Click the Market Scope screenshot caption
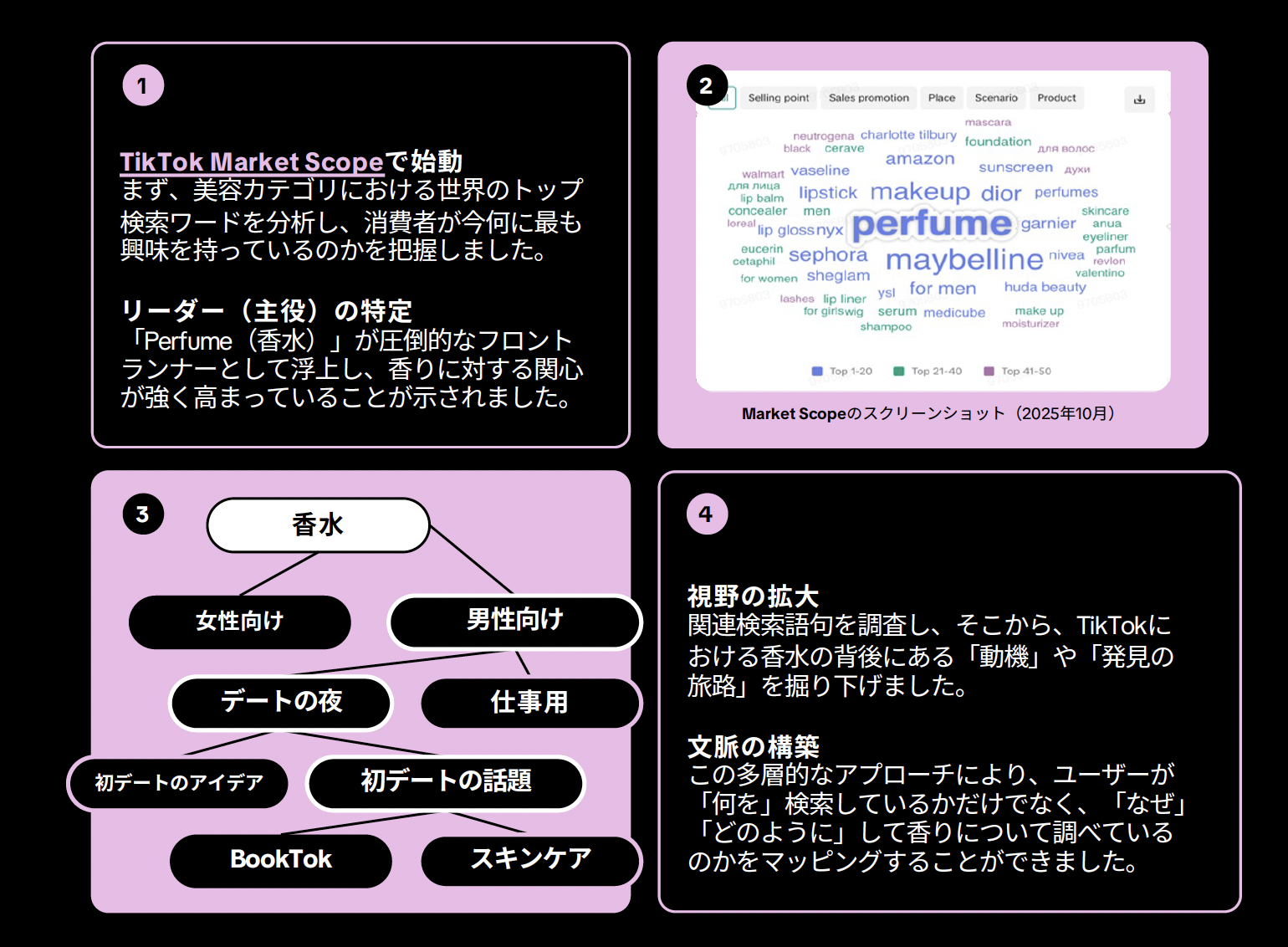Image resolution: width=1288 pixels, height=947 pixels. [928, 413]
